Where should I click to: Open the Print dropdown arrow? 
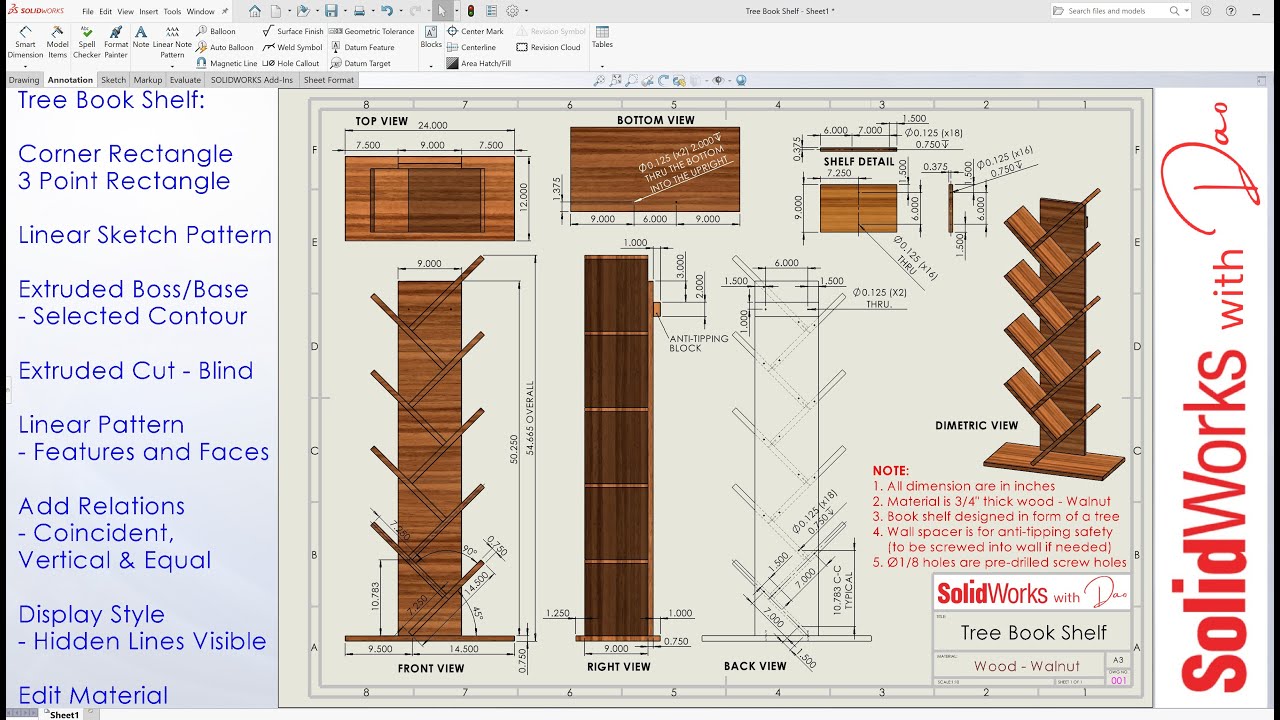[372, 11]
